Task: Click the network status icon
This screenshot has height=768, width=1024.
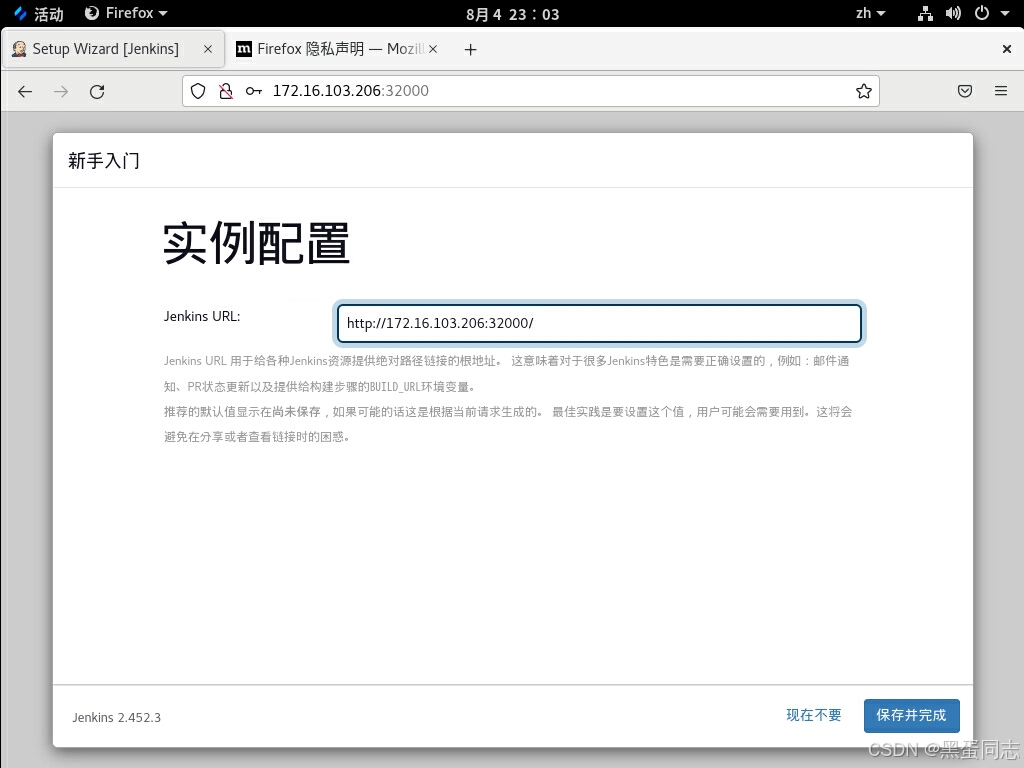Action: [925, 14]
